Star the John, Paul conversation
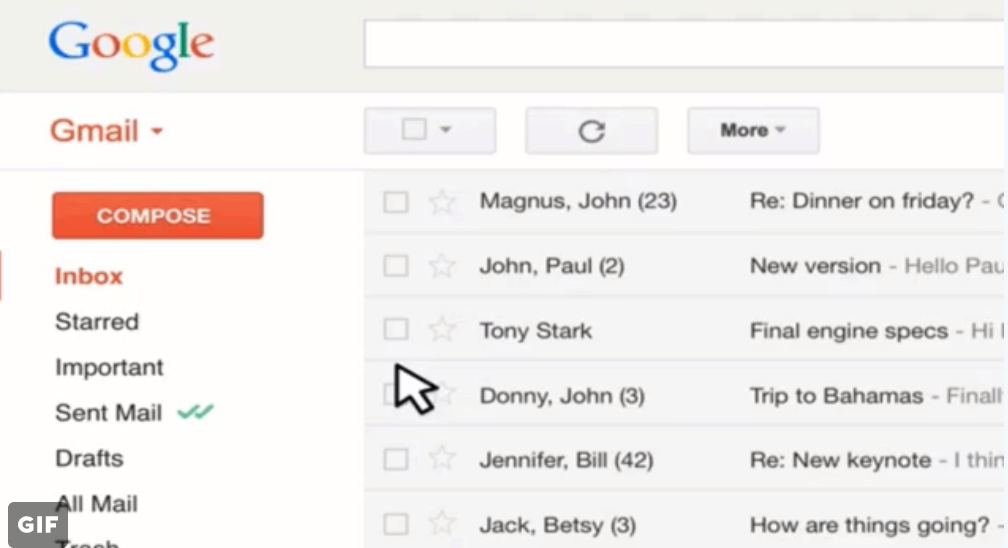Screen dimensions: 1008x548 [442, 266]
